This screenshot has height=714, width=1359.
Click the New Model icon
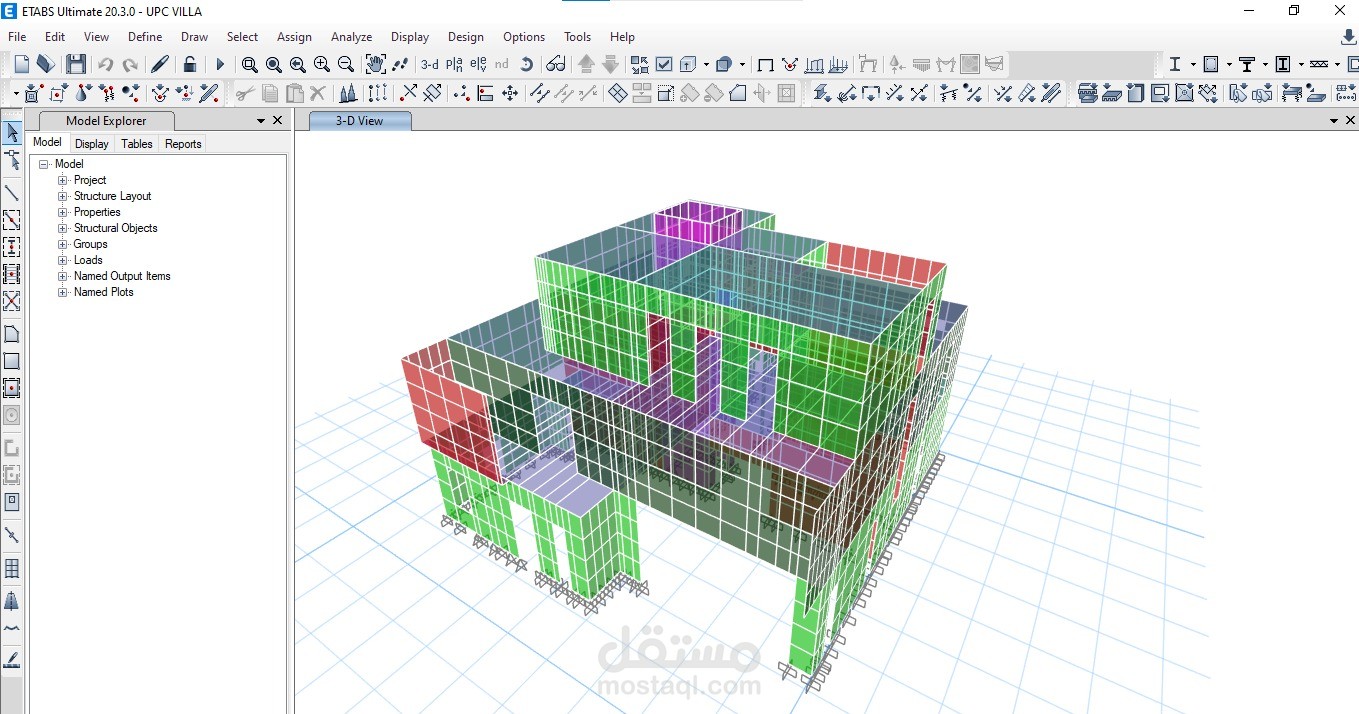pos(22,64)
